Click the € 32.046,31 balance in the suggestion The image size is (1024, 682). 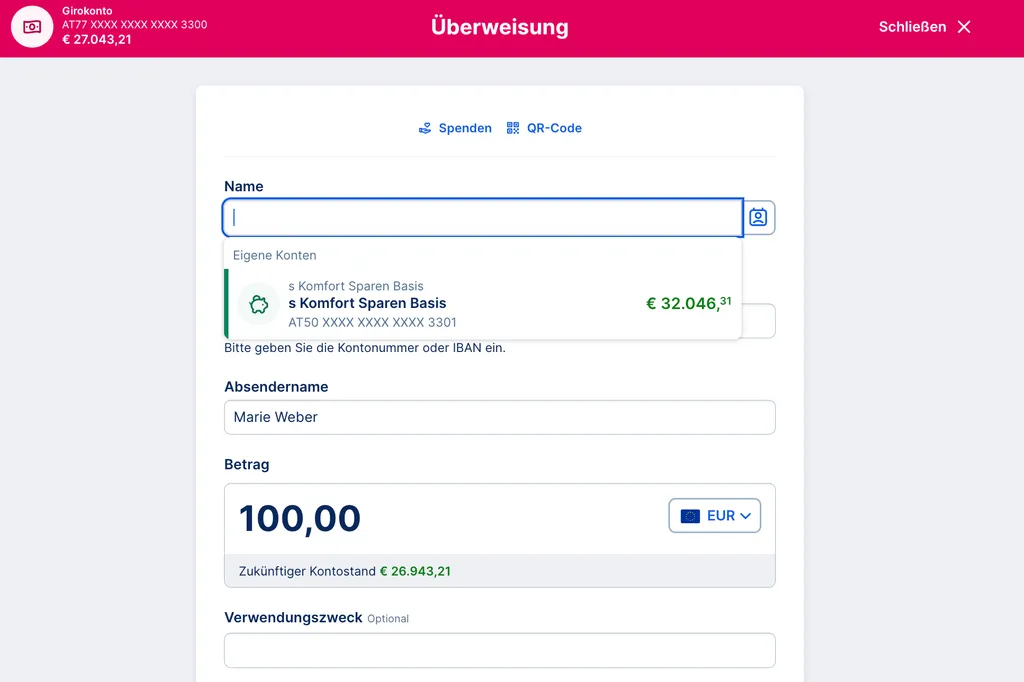click(688, 303)
